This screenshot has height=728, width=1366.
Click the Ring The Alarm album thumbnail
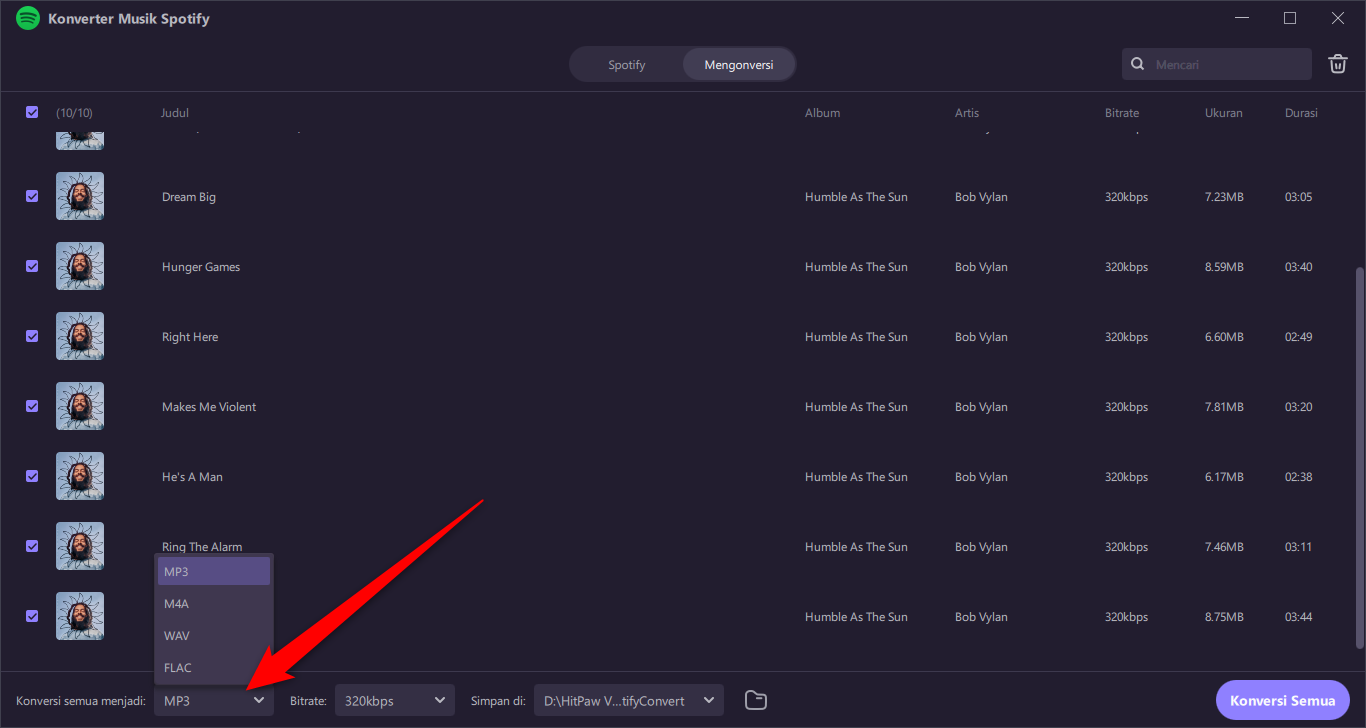tap(80, 546)
